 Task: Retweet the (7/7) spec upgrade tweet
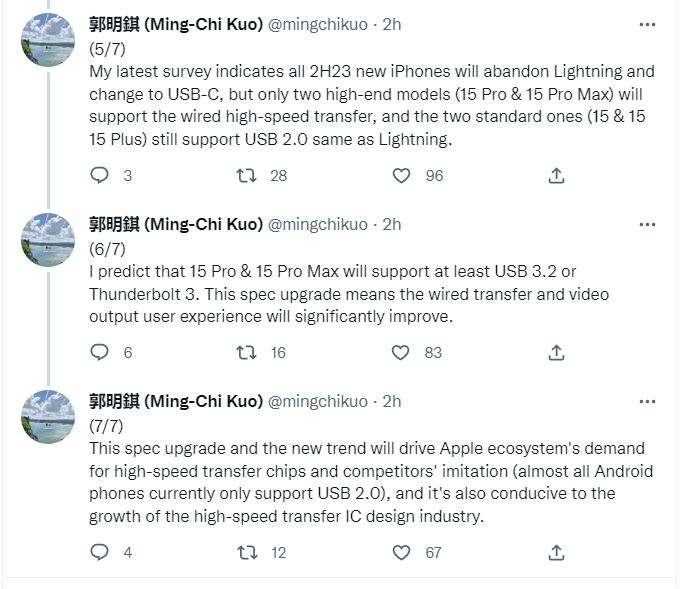point(246,552)
